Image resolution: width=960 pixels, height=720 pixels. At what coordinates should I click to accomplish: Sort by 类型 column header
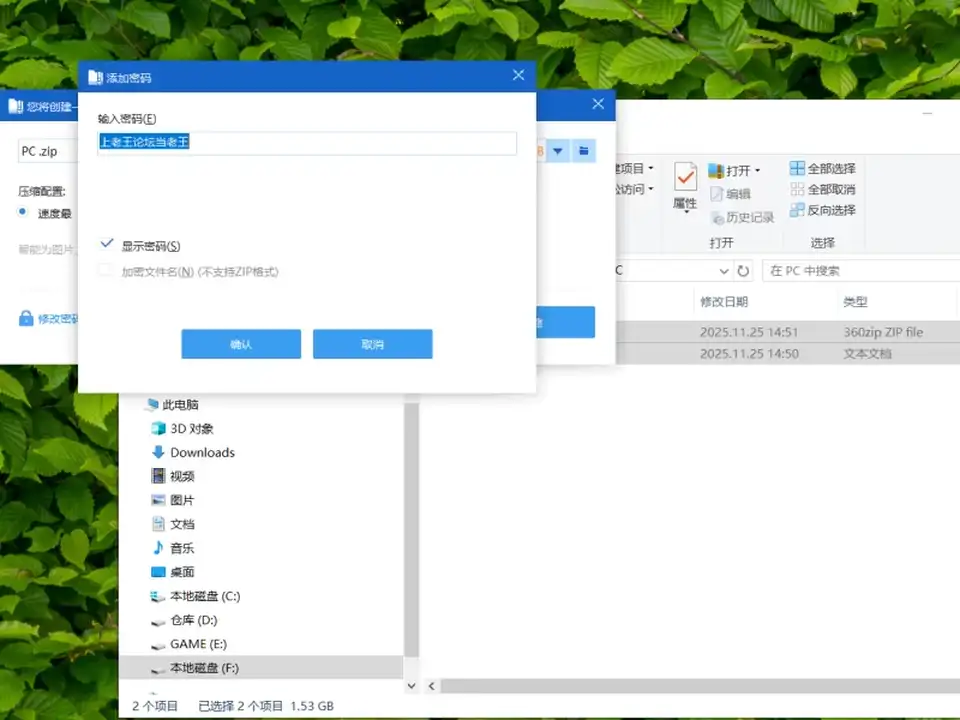point(855,302)
